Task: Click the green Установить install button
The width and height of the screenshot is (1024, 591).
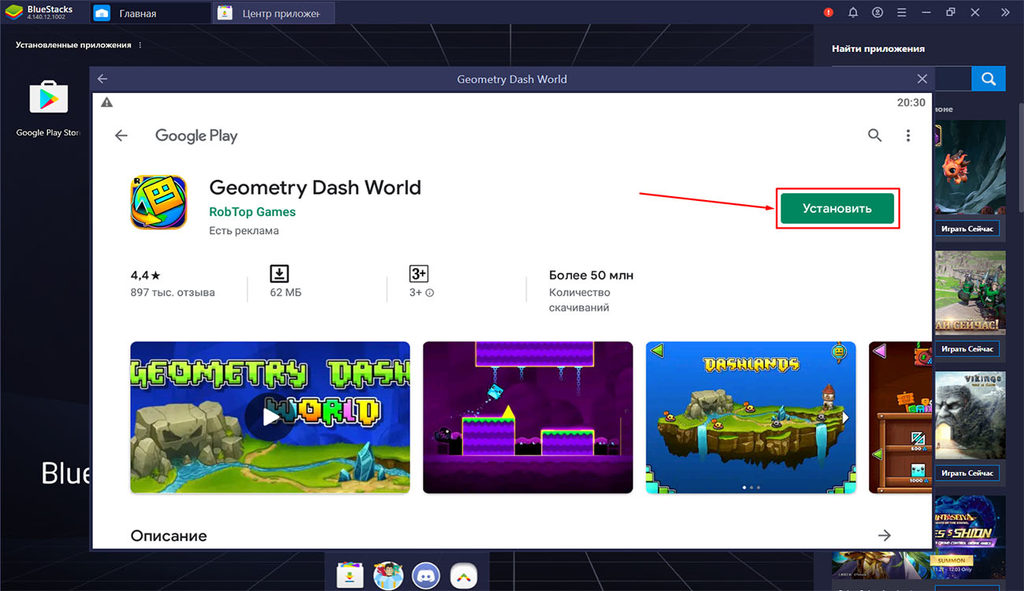Action: click(x=837, y=208)
